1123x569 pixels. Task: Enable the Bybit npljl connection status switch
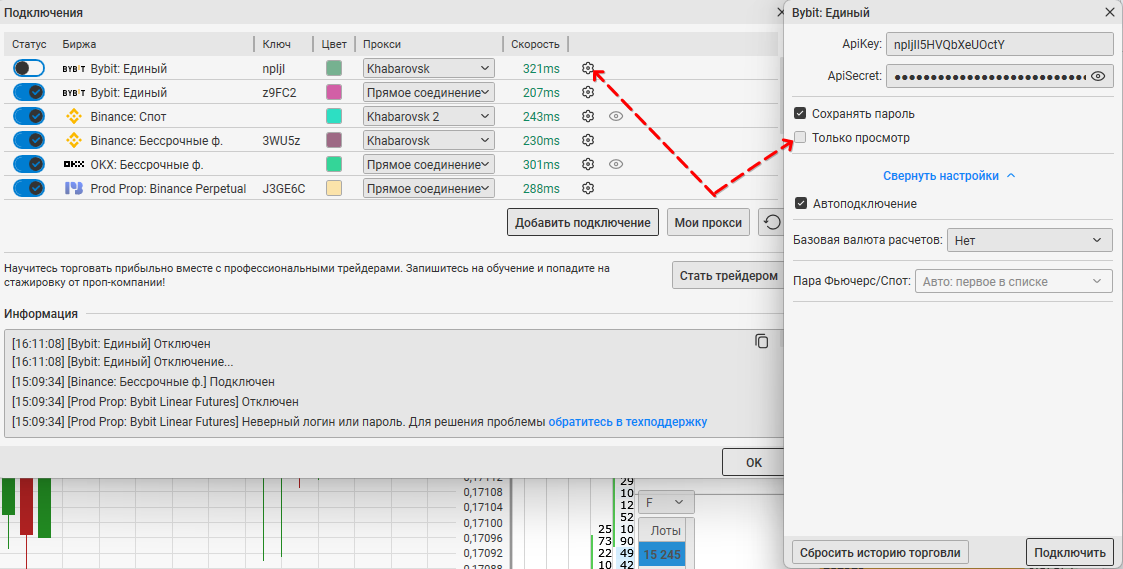29,68
